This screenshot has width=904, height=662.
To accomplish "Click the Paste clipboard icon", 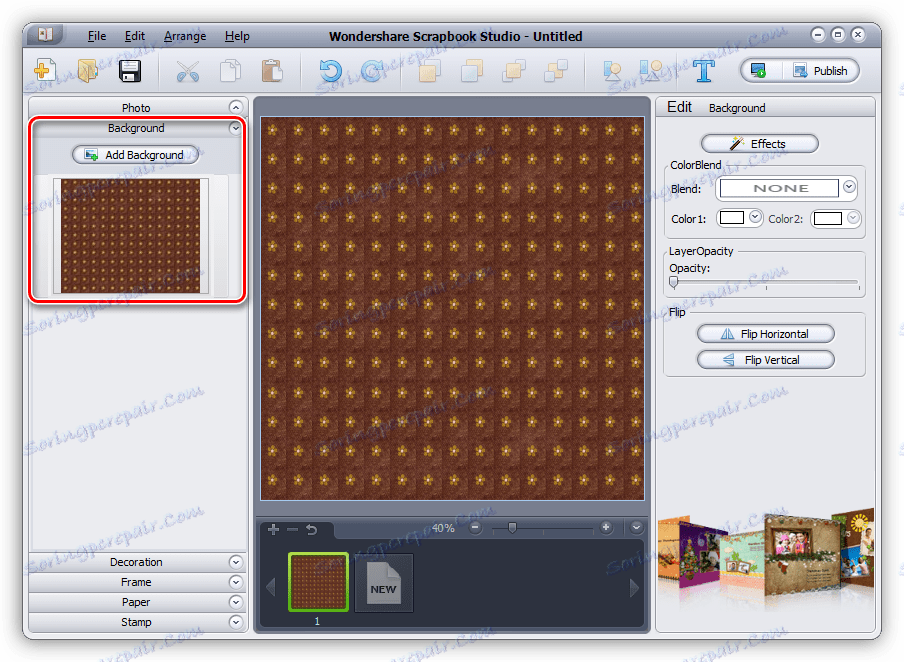I will click(x=272, y=72).
